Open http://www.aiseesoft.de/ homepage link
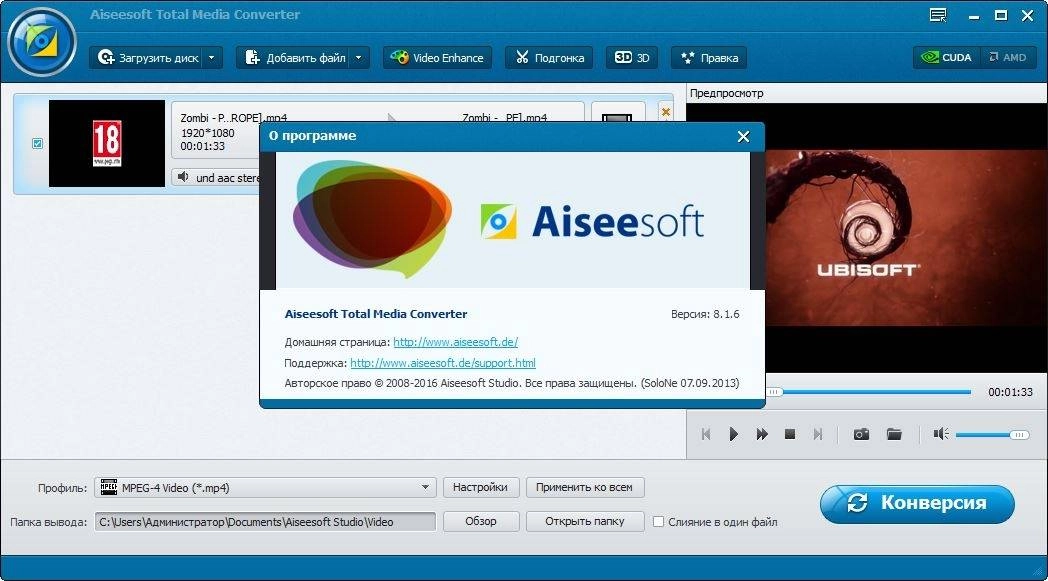The height and width of the screenshot is (581, 1048). 455,342
